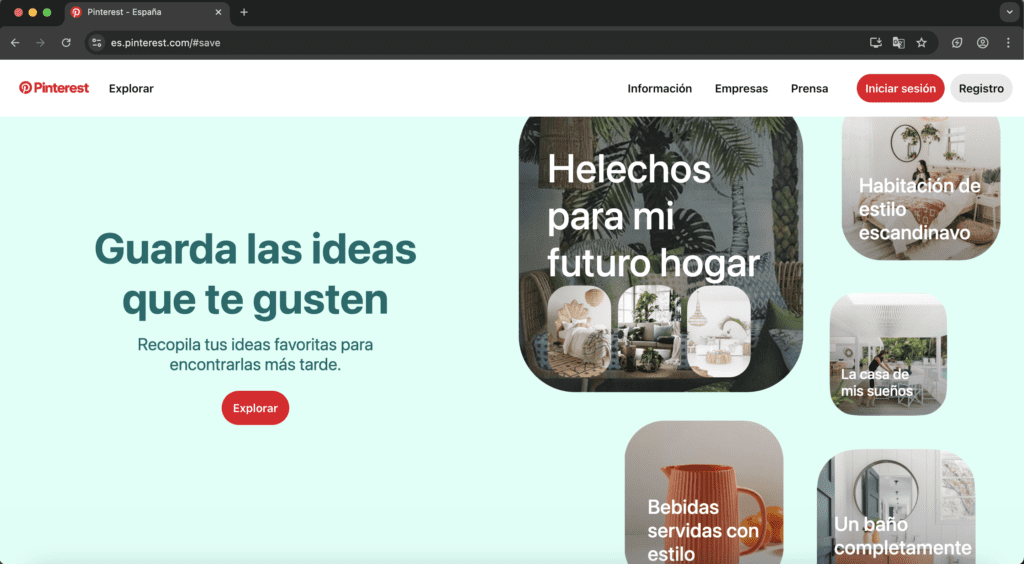Reload the page

click(66, 42)
